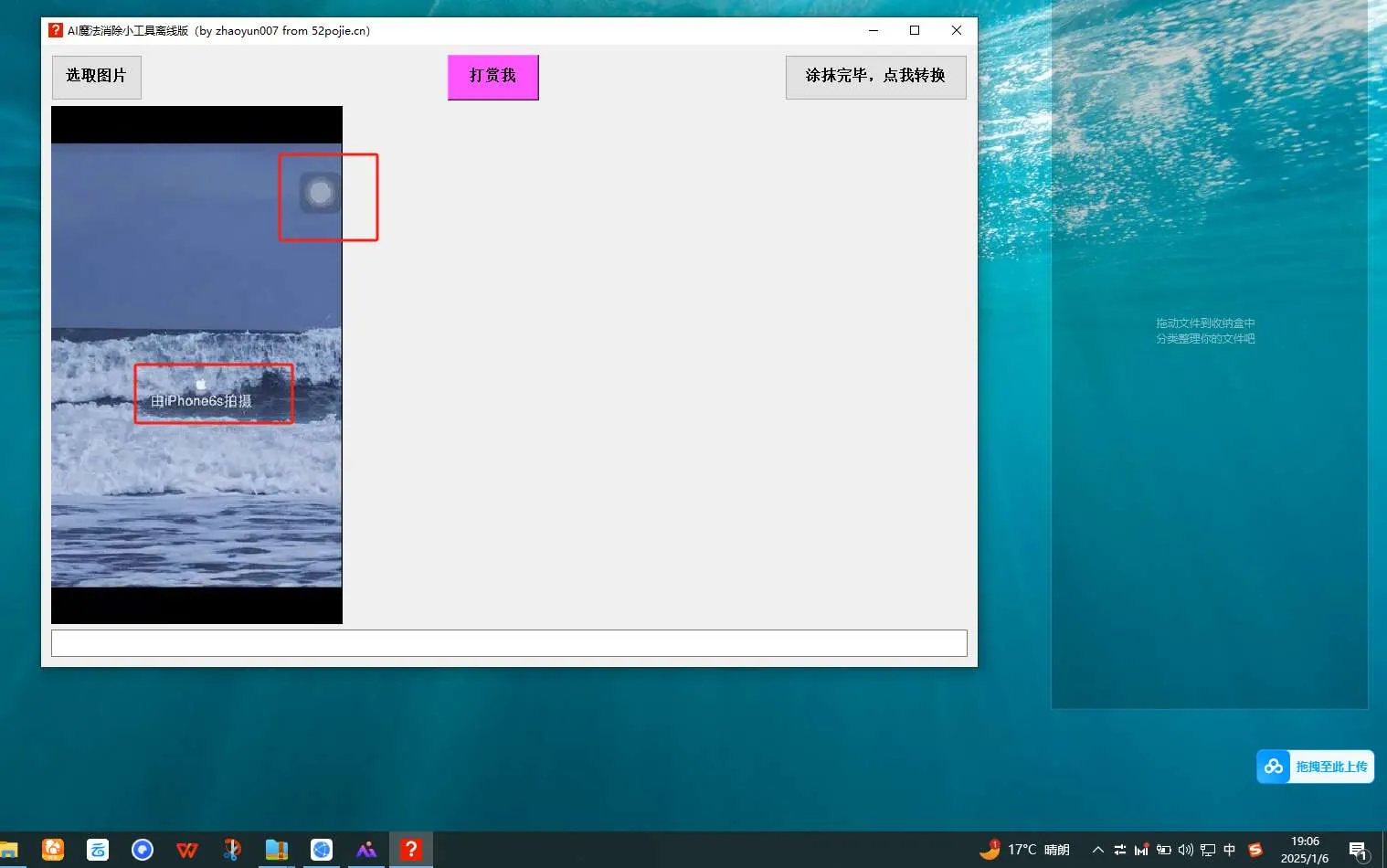Launch the blue Quark browser taskbar icon
1387x868 pixels.
click(x=143, y=849)
